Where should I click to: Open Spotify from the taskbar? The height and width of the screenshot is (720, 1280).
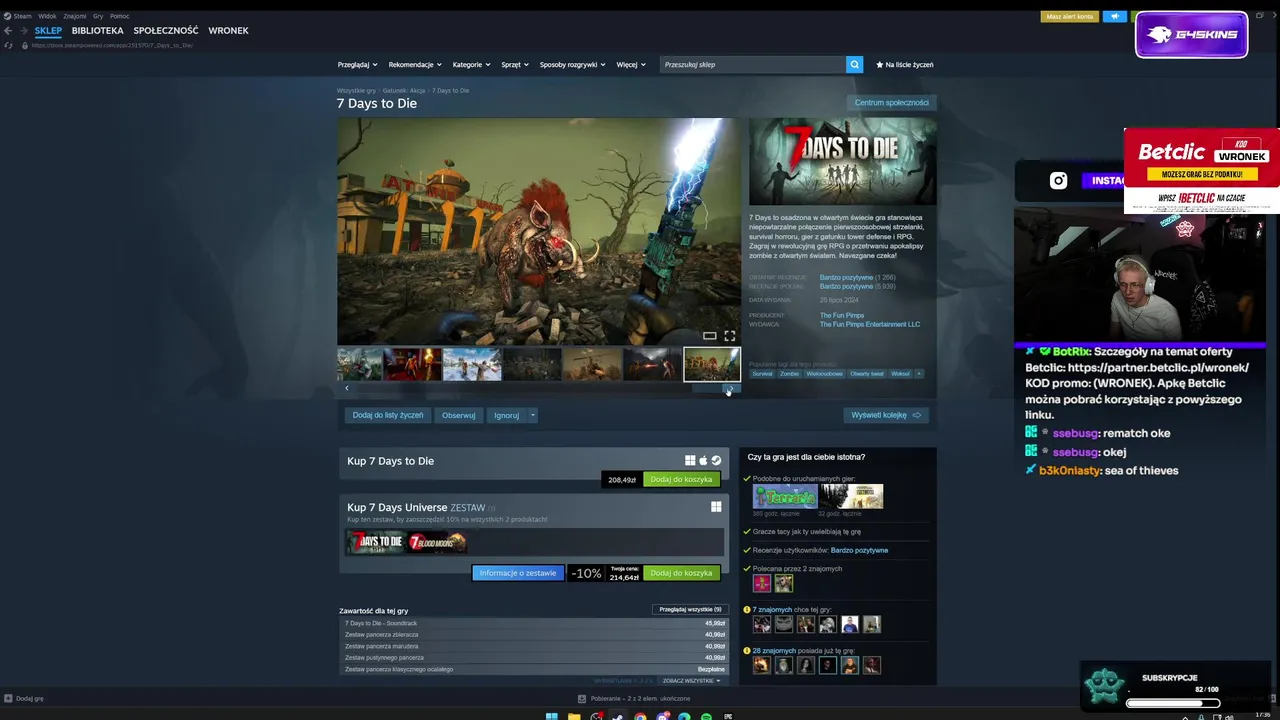[x=706, y=716]
